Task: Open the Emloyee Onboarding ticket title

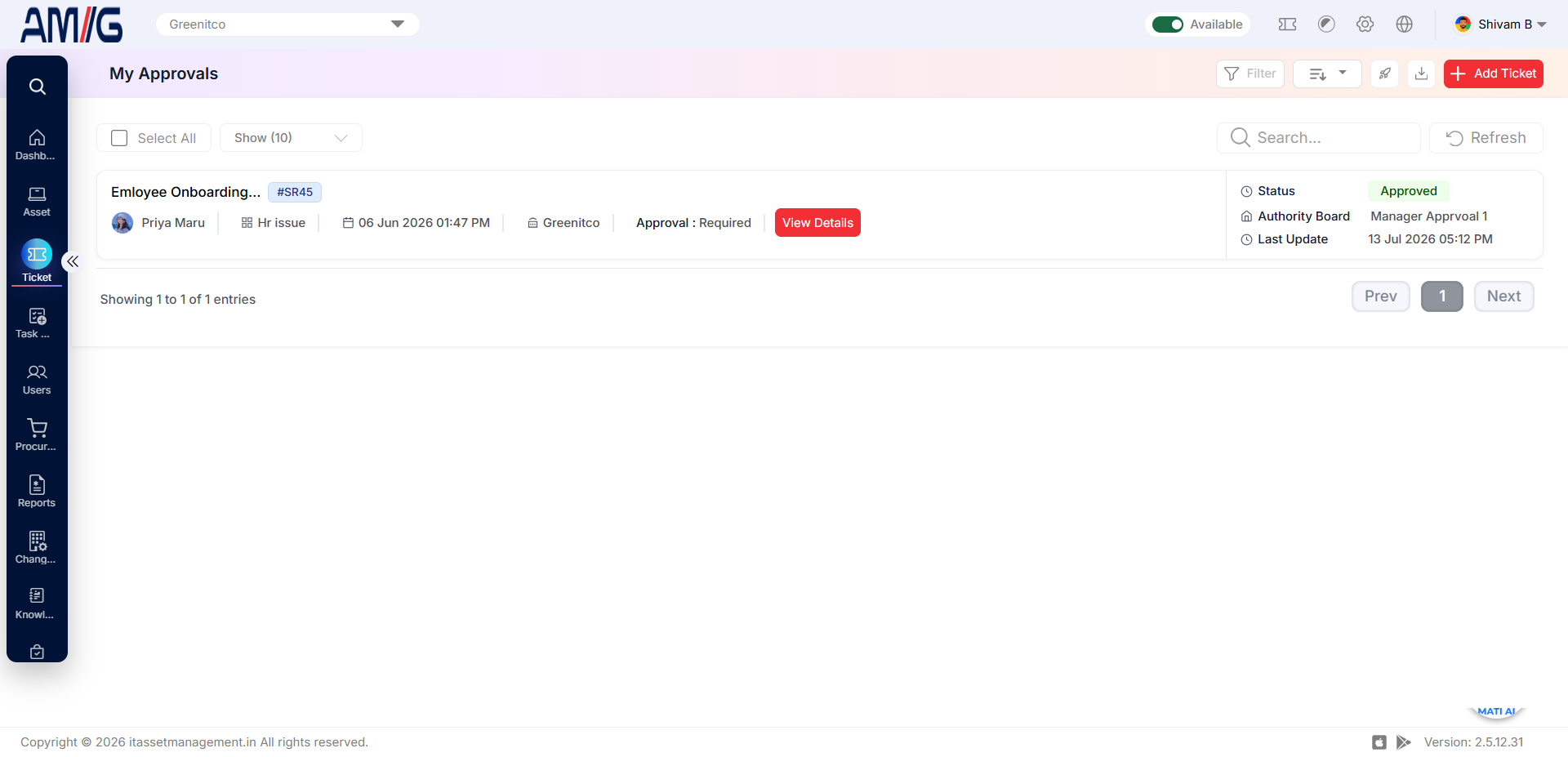Action: 186,192
